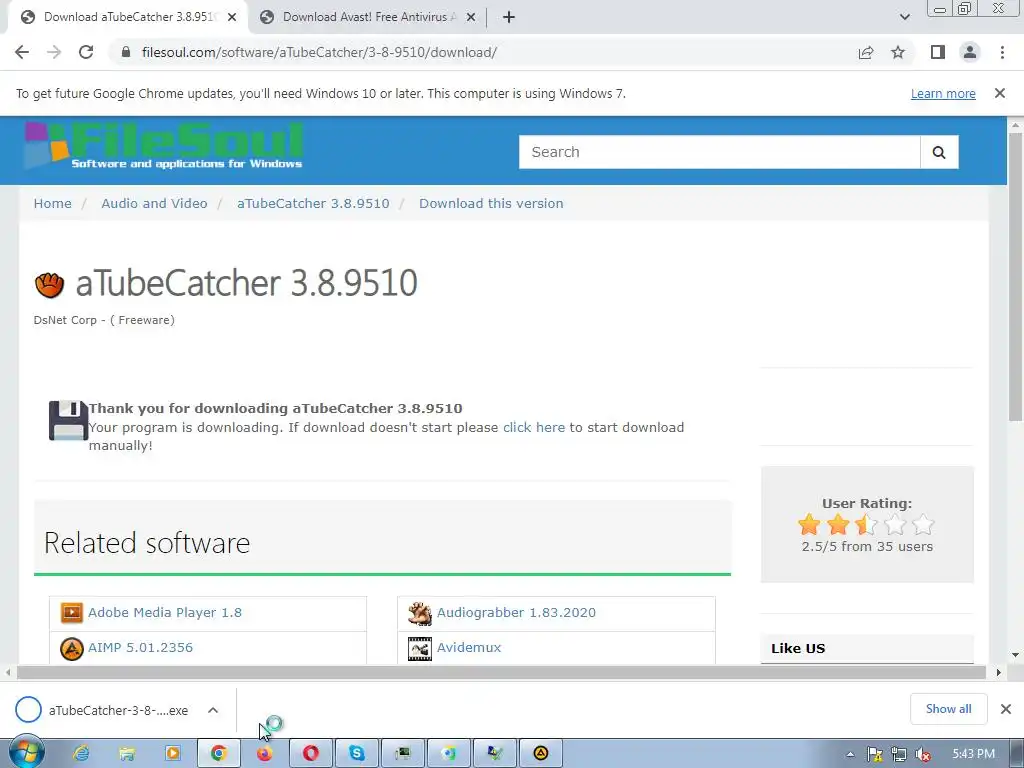Open Avidemux link

469,647
